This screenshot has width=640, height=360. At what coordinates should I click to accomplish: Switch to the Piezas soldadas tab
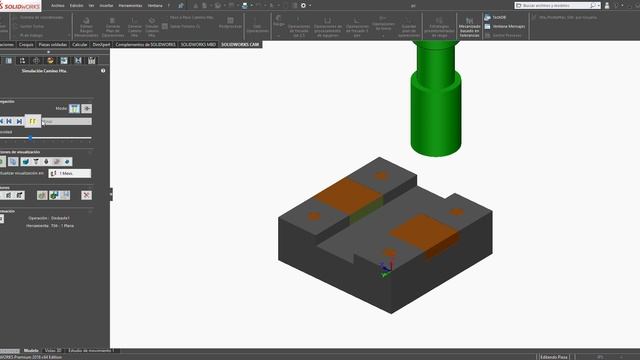point(53,44)
